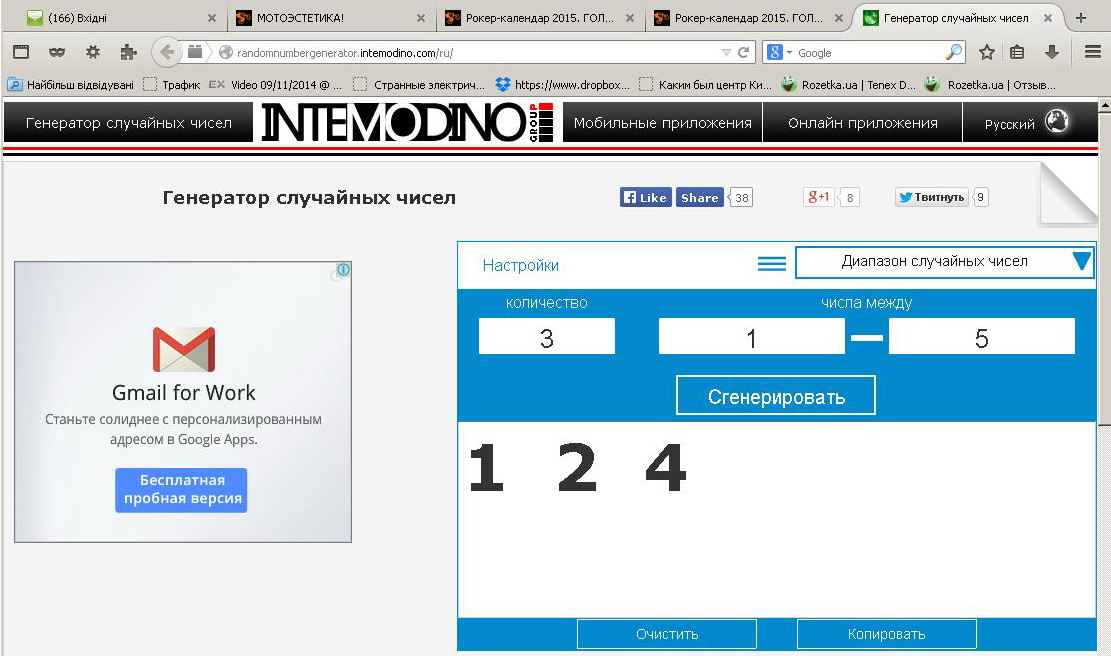Click the Facebook Like button
Viewport: 1111px width, 656px height.
pos(645,197)
